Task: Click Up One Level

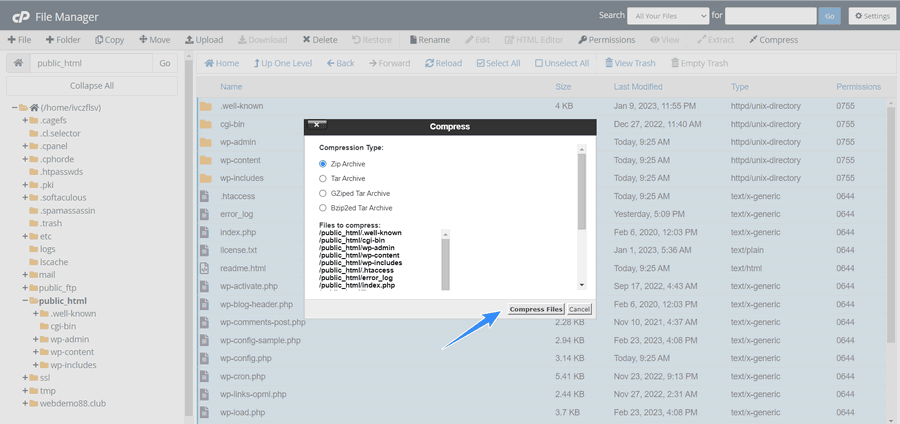Action: point(283,63)
